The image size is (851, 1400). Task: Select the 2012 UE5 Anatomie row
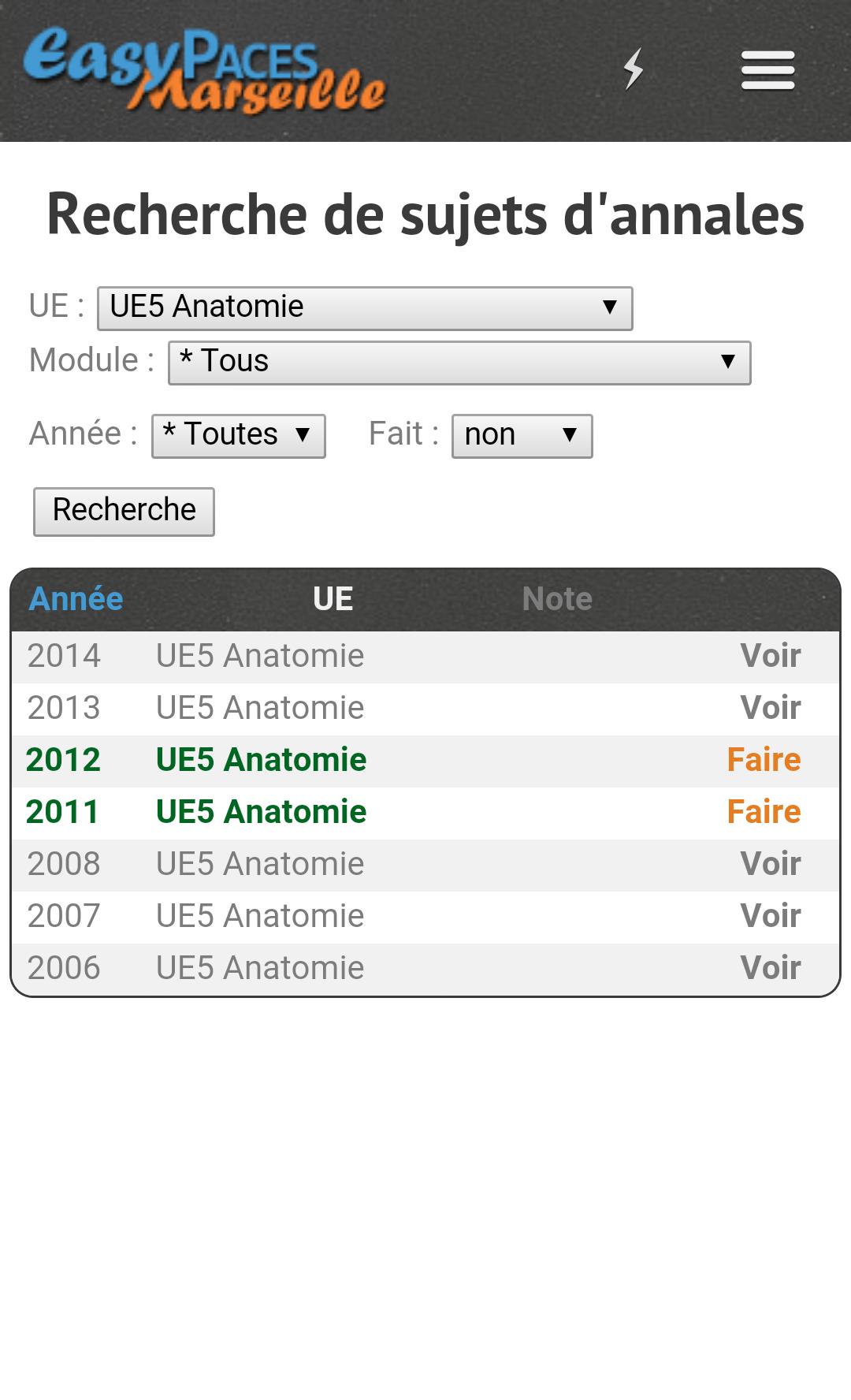point(261,760)
